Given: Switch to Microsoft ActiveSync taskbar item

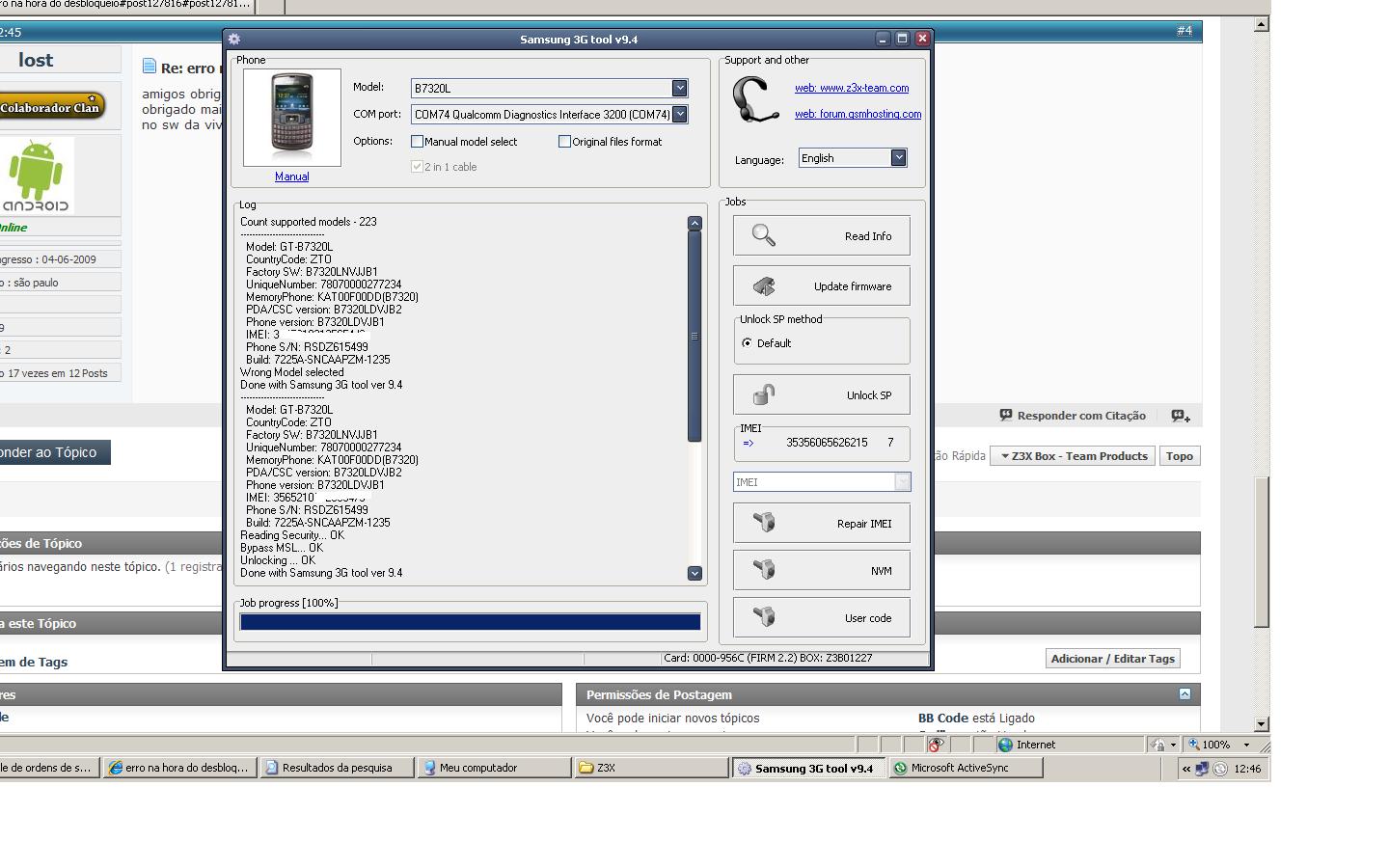Looking at the screenshot, I should 966,768.
